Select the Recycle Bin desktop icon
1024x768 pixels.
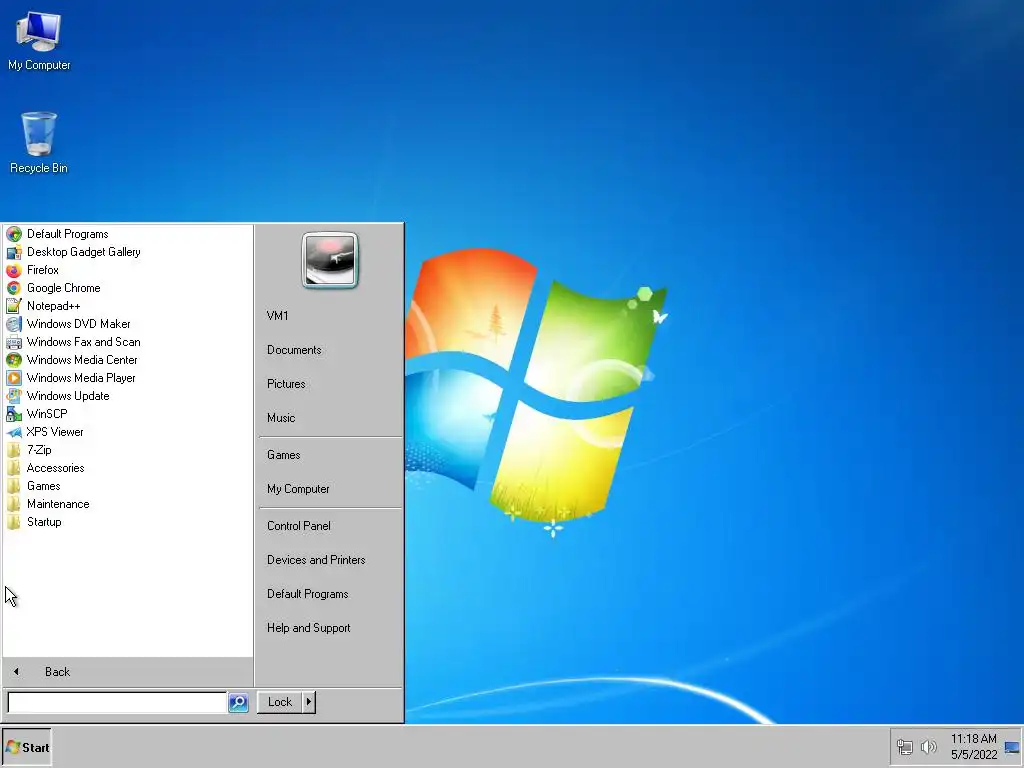(x=39, y=142)
